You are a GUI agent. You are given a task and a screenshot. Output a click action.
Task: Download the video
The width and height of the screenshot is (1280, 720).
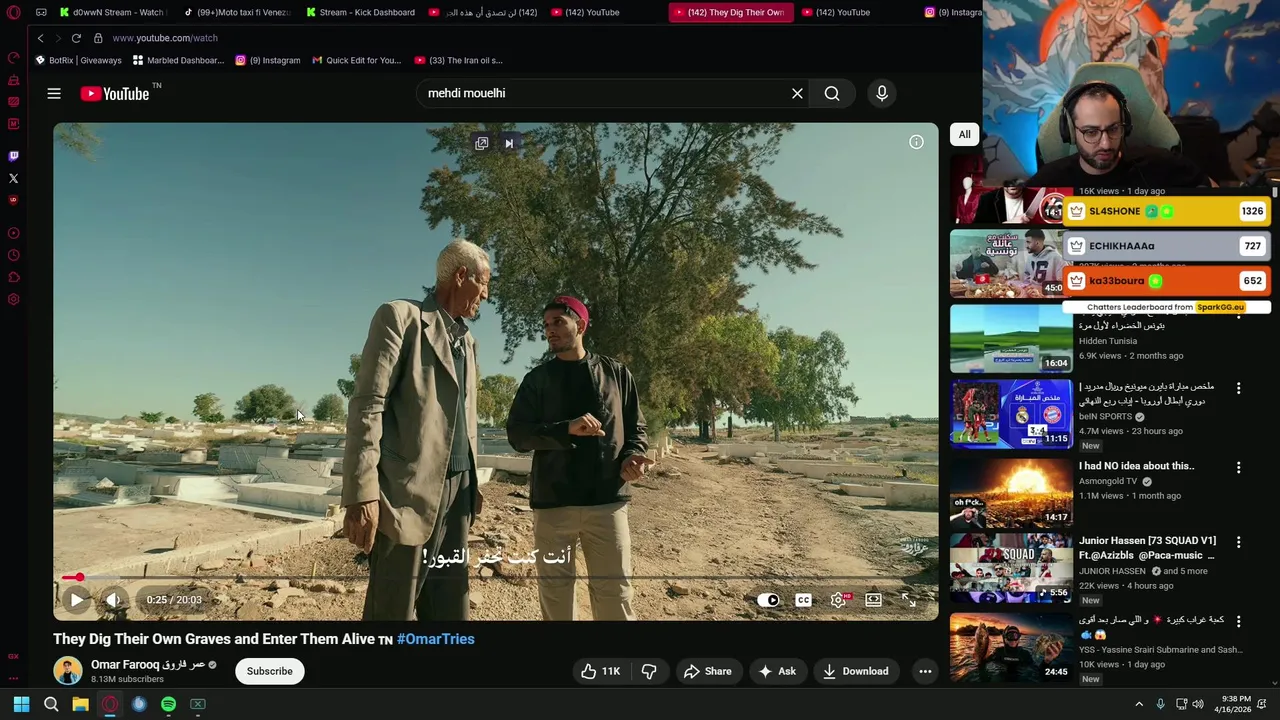click(855, 671)
